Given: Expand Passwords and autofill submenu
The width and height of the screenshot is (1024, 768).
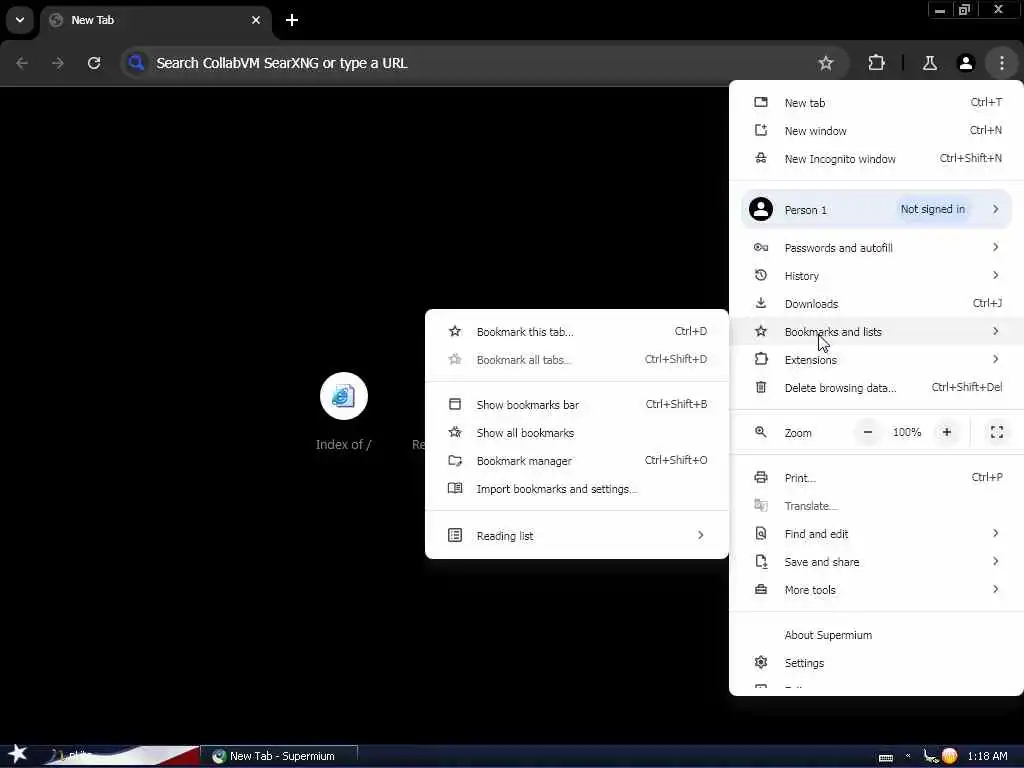Looking at the screenshot, I should tap(876, 248).
